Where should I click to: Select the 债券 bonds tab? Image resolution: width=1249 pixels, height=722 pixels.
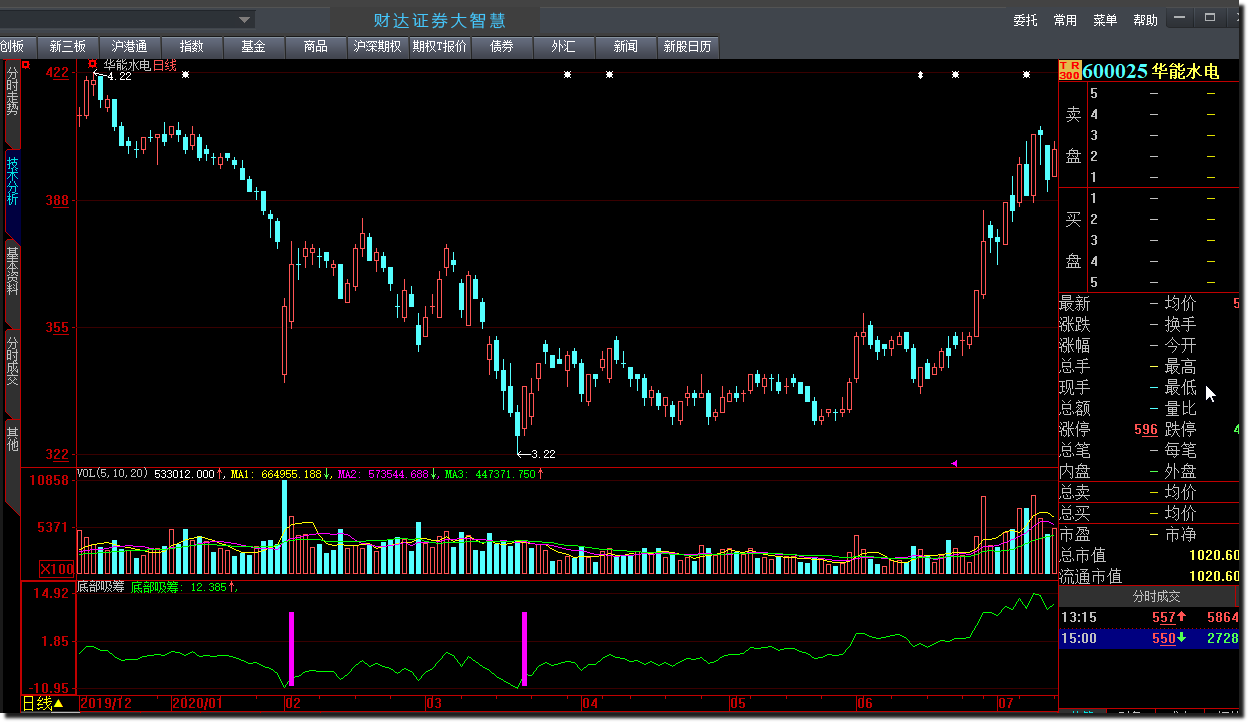tap(501, 46)
